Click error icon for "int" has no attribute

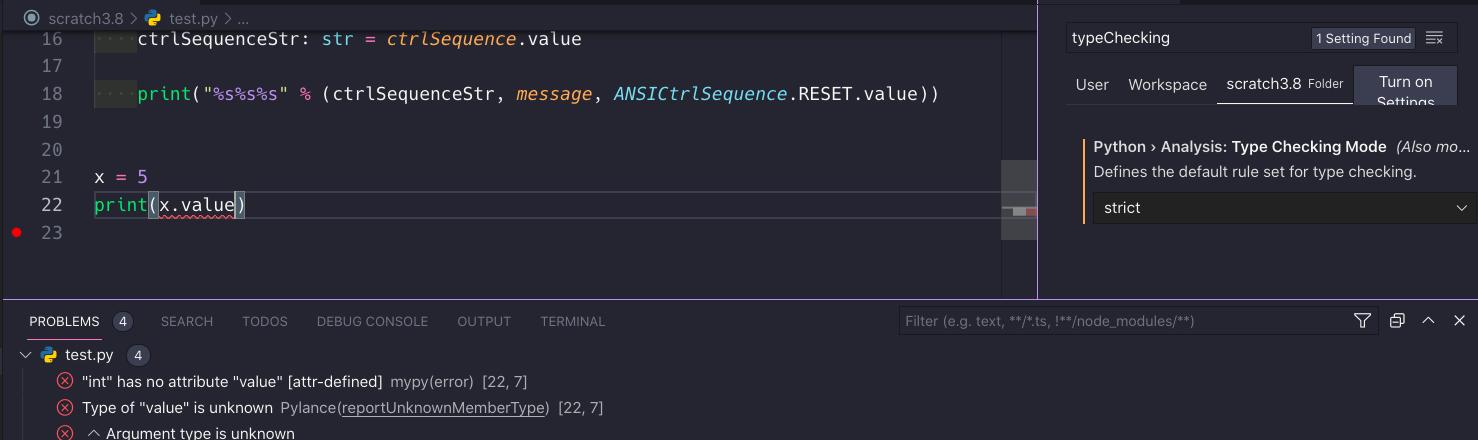pyautogui.click(x=65, y=381)
